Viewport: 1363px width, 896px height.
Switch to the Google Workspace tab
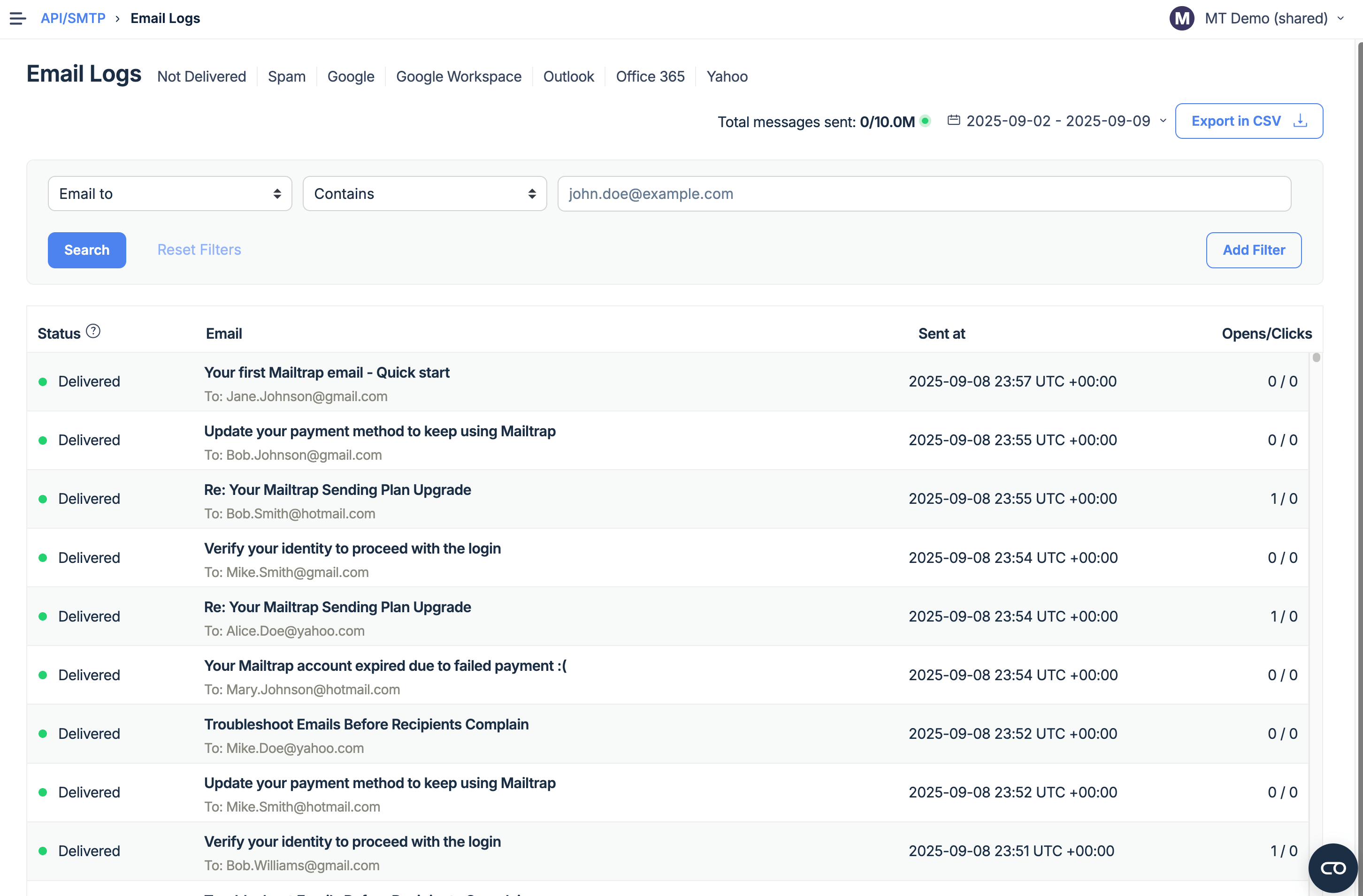(x=459, y=76)
